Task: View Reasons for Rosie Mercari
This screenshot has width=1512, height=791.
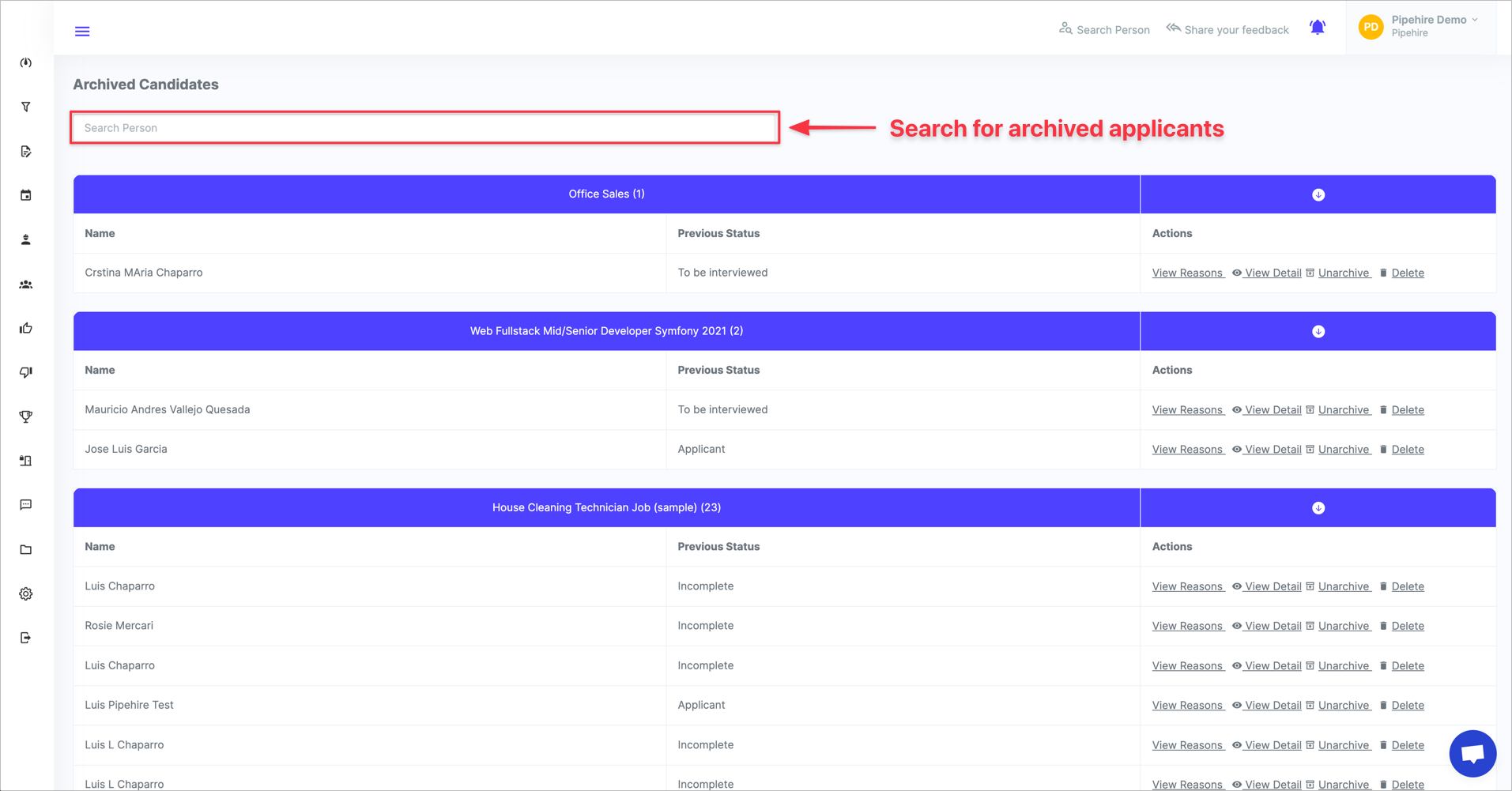Action: pyautogui.click(x=1188, y=626)
